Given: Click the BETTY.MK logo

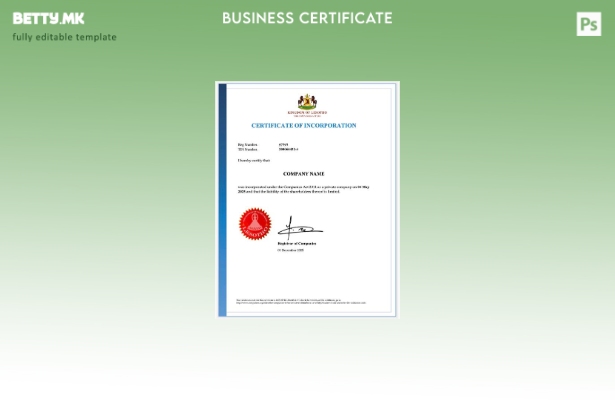Looking at the screenshot, I should click(x=49, y=18).
